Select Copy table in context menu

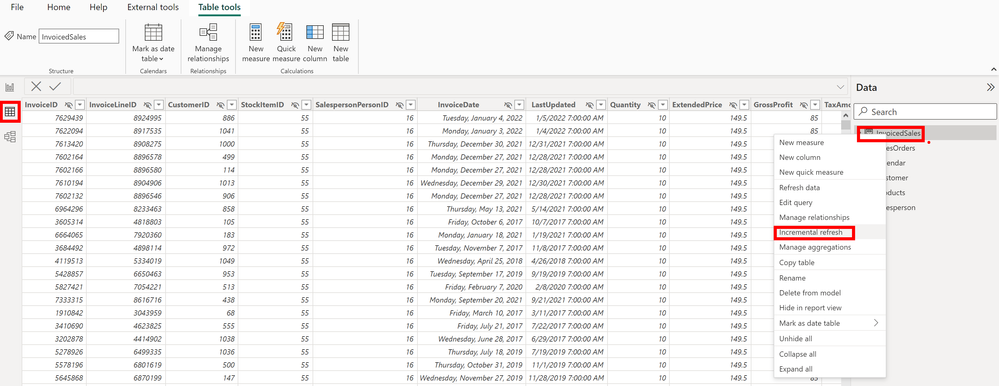(830, 262)
